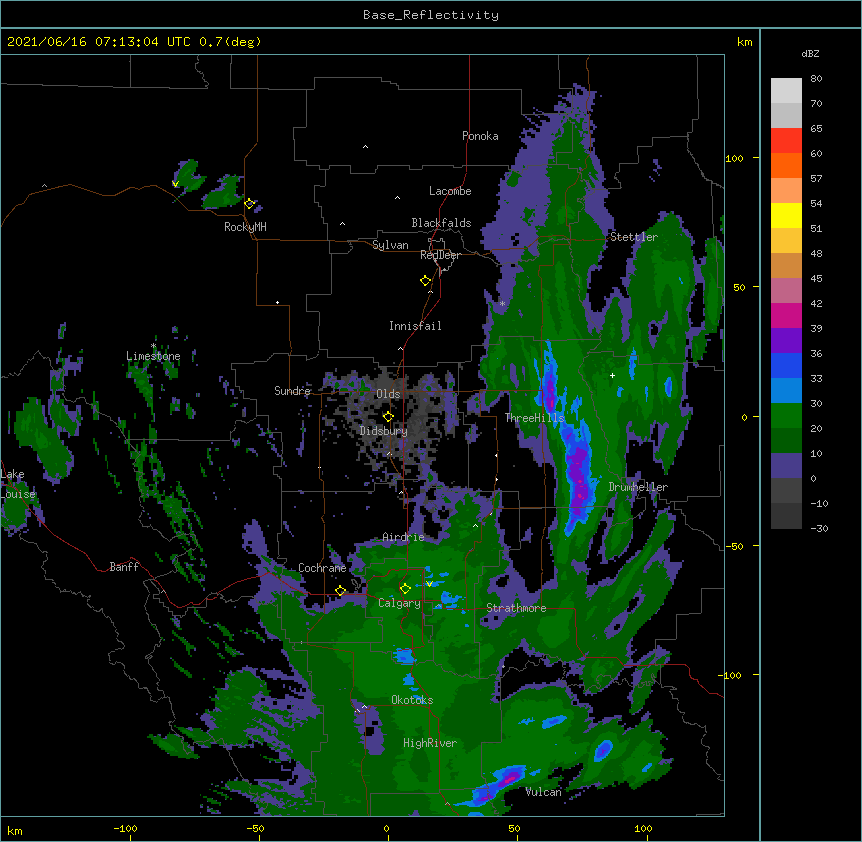Click the 45 value on dBZ legend
862x842 pixels.
(x=816, y=278)
